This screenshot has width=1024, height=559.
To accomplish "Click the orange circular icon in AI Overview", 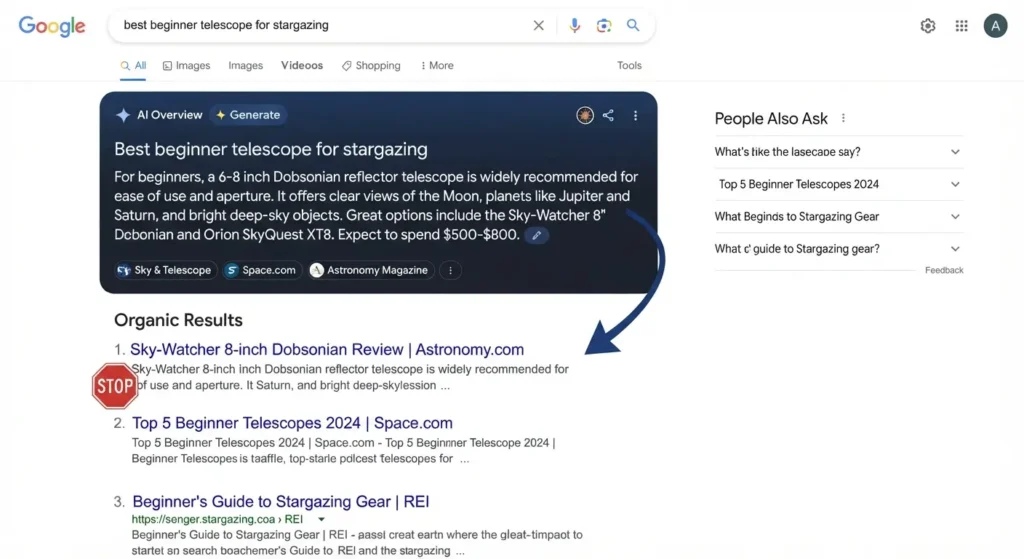I will [x=584, y=116].
